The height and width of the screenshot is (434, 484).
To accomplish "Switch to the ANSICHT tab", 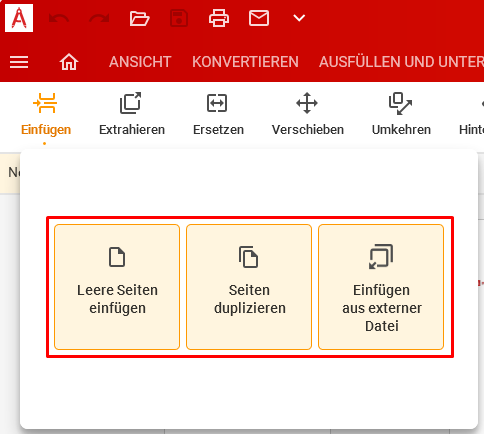I will [x=140, y=62].
